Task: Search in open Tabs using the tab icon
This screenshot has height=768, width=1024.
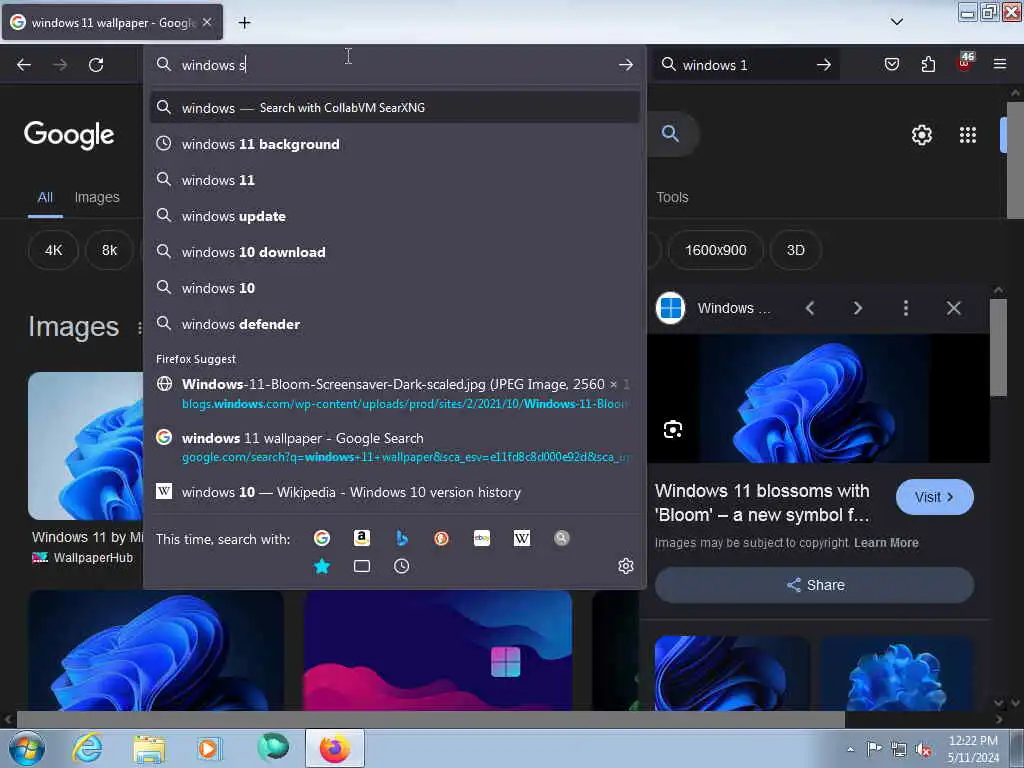Action: click(362, 566)
